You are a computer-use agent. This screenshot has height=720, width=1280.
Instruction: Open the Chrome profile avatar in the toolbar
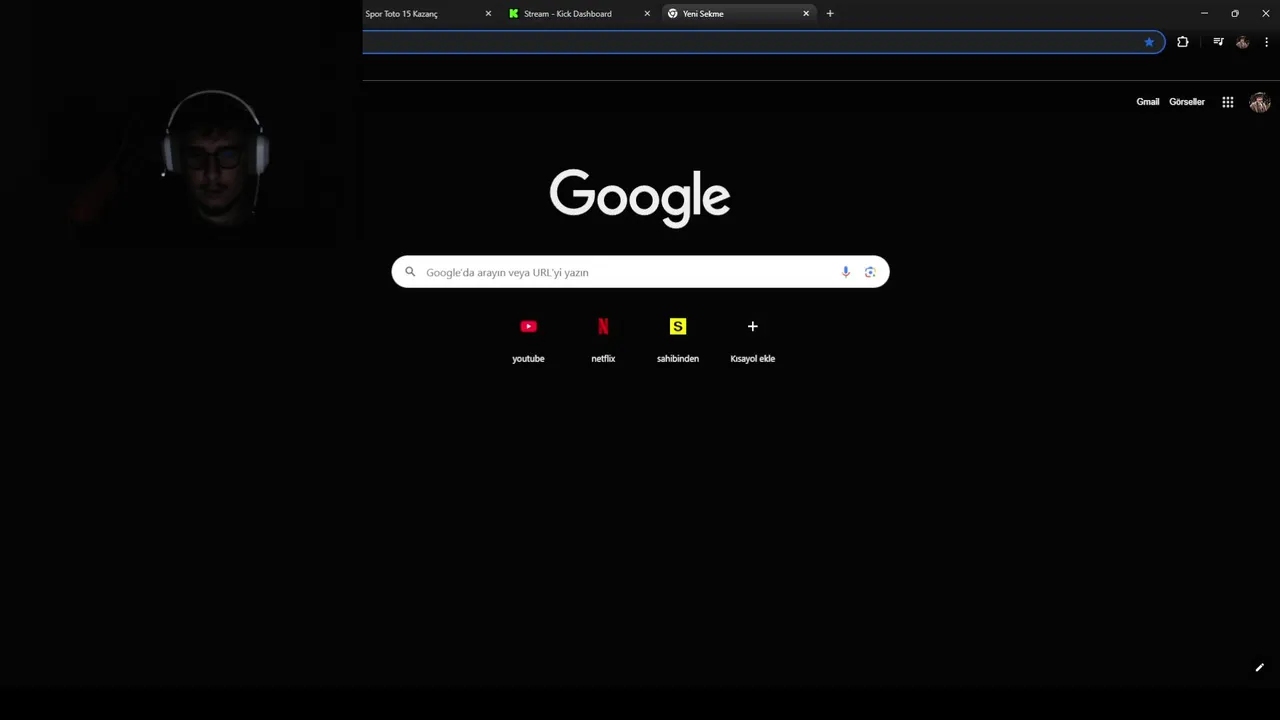(x=1243, y=42)
